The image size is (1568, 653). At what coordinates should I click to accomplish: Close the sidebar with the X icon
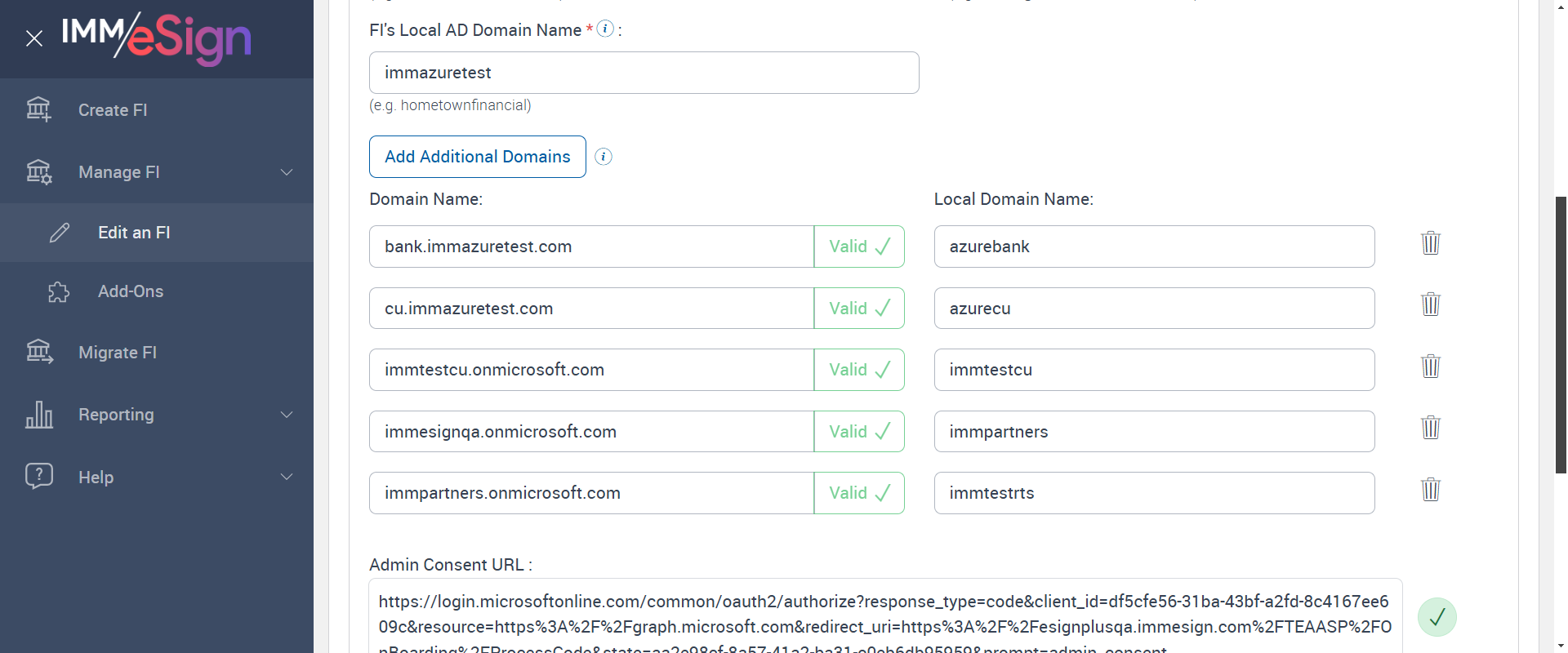(34, 38)
